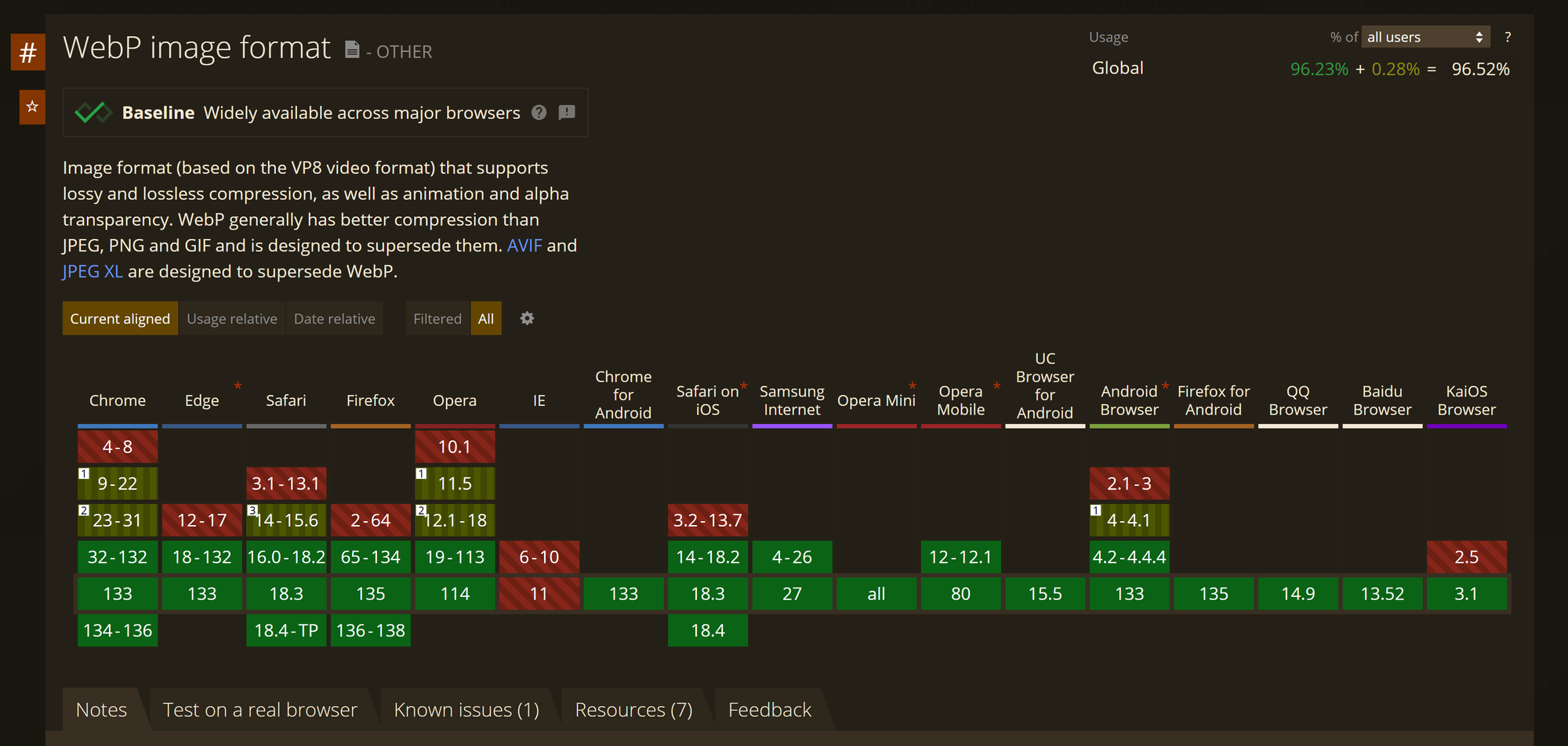Screen dimensions: 1568x746
Task: Click the usage help question mark
Action: point(1507,37)
